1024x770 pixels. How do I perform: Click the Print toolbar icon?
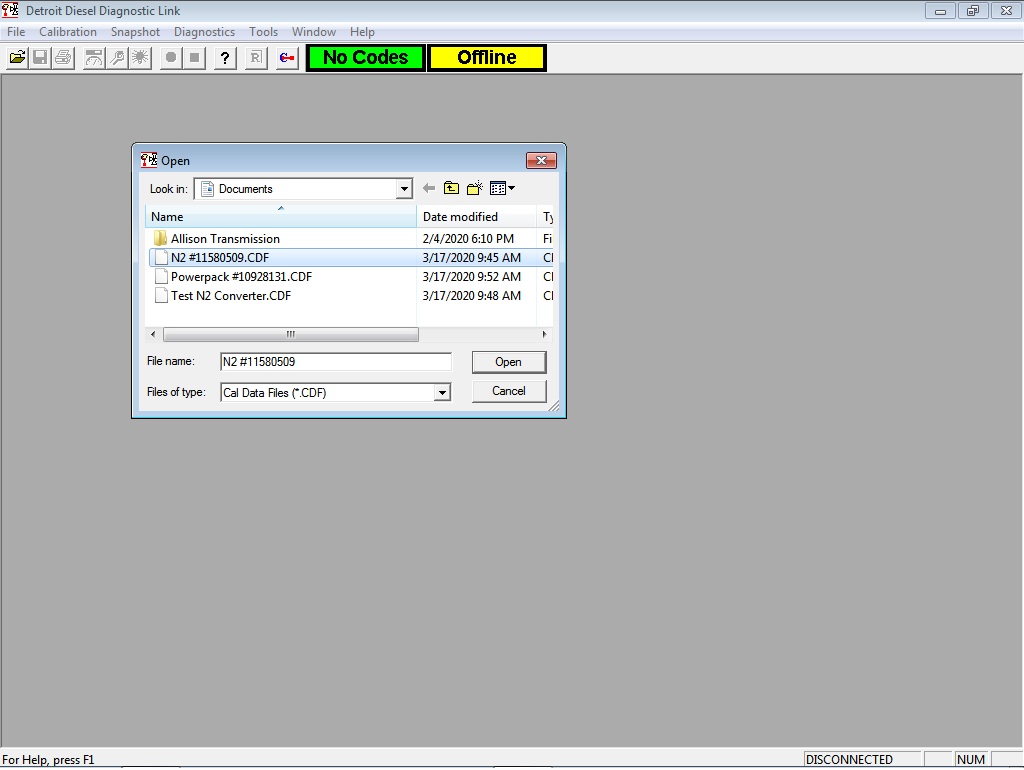pyautogui.click(x=63, y=57)
